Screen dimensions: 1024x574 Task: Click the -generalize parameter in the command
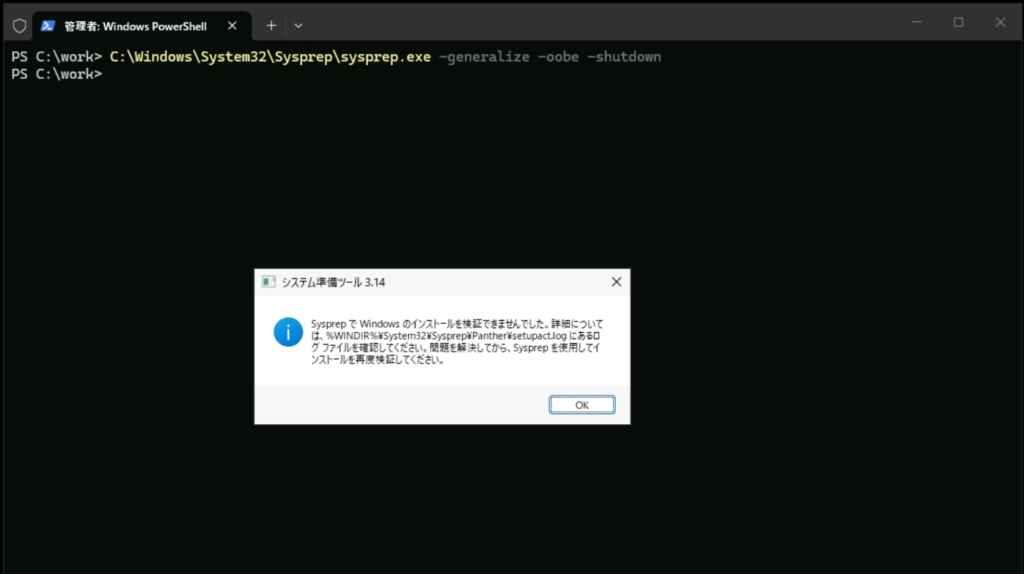[x=484, y=57]
